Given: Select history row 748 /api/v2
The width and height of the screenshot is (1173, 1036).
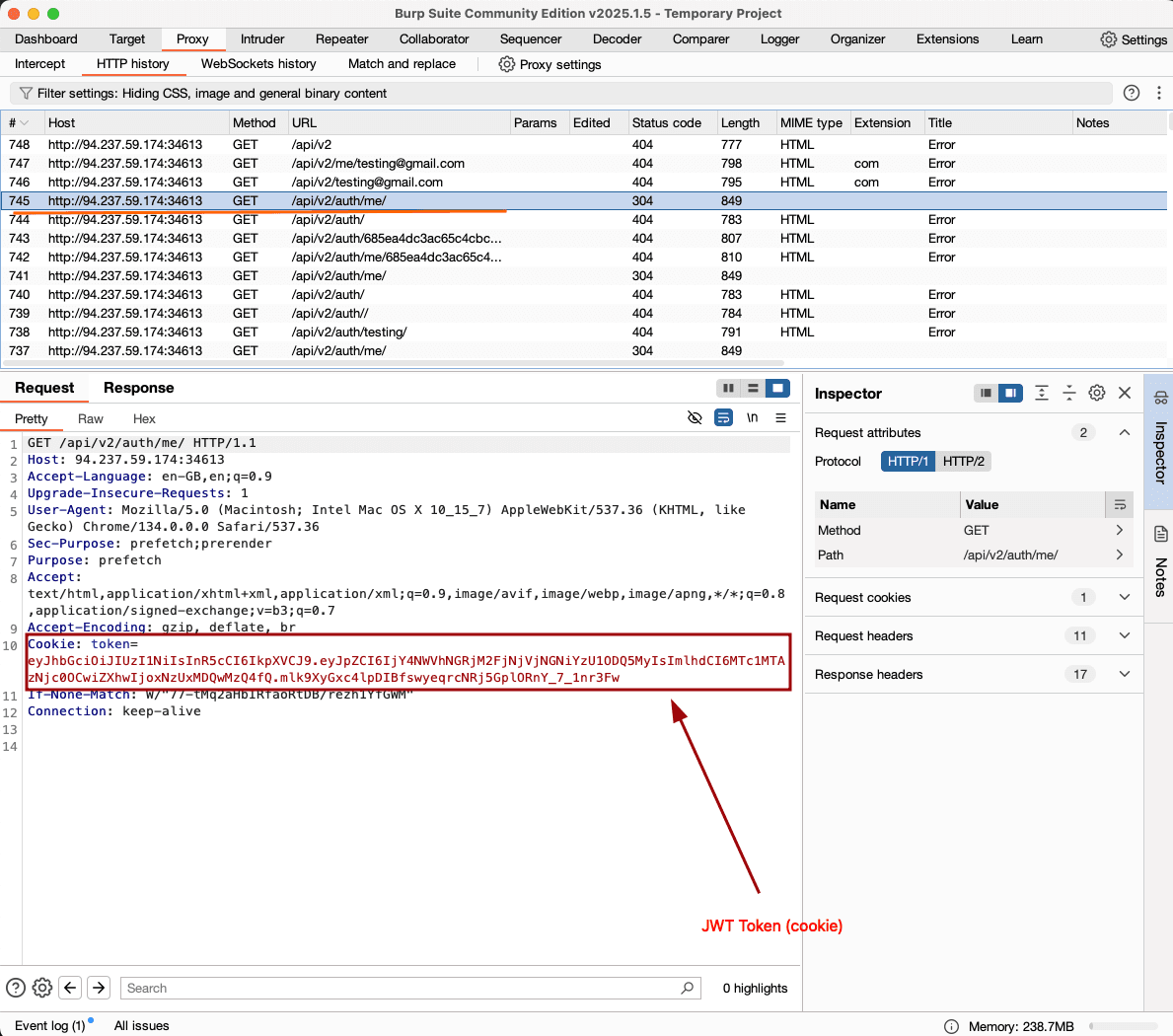Looking at the screenshot, I should click(x=583, y=144).
